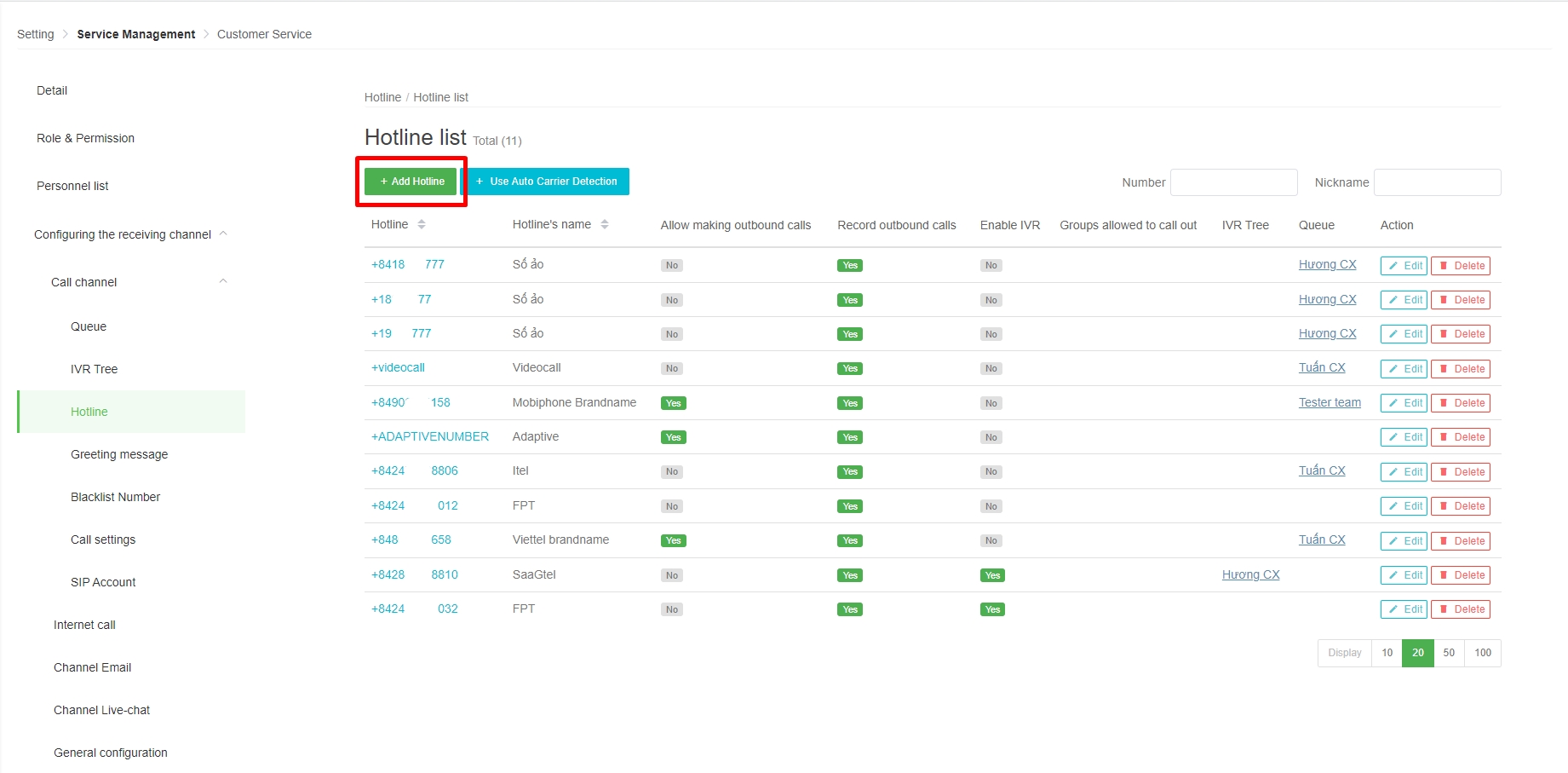Sort by Hotline's name column

[x=604, y=225]
